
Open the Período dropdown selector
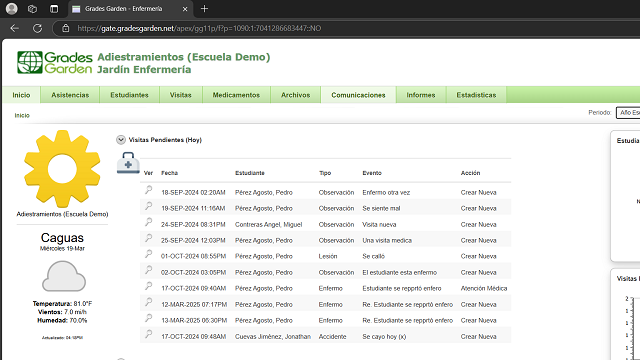pos(628,113)
